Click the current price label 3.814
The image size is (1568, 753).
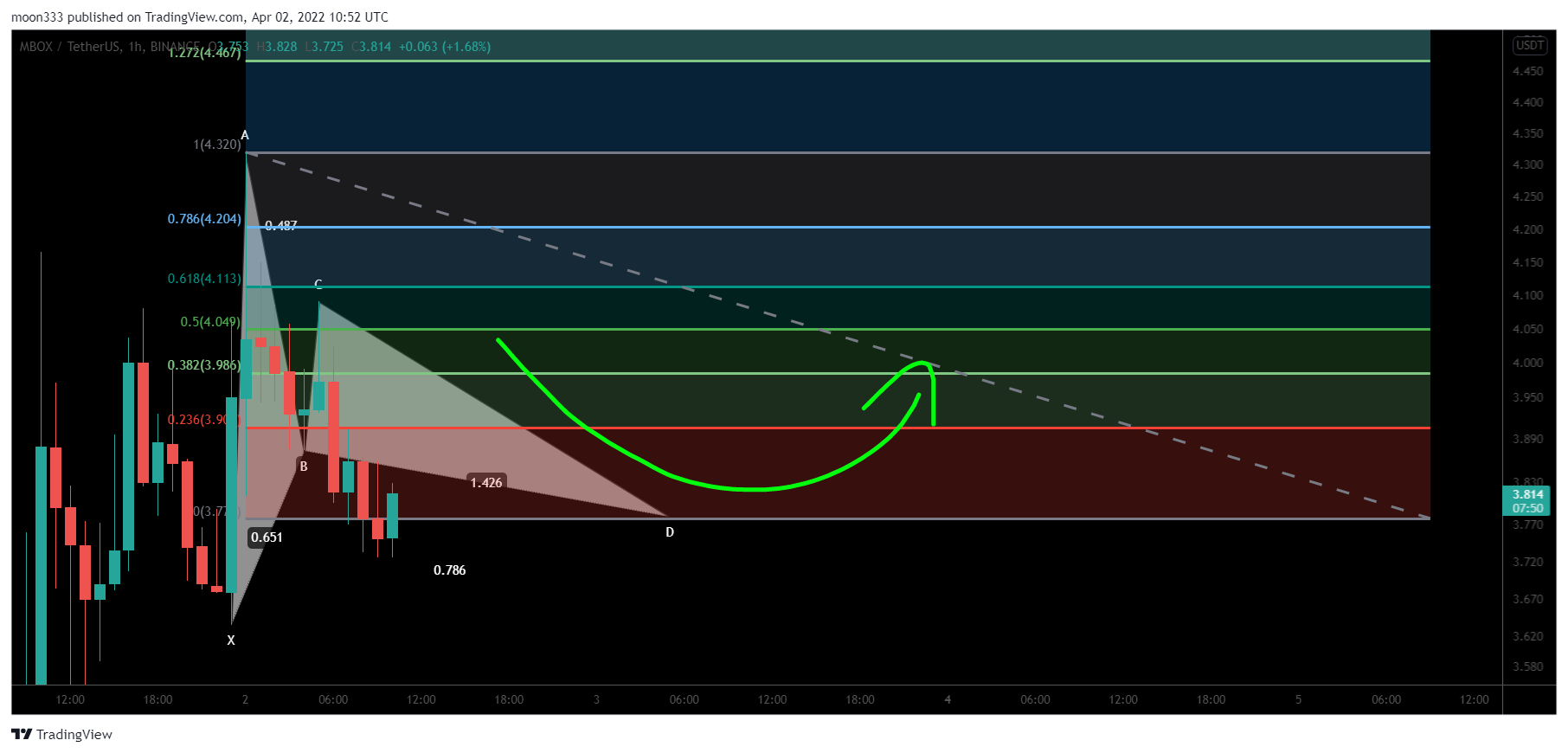[x=1527, y=494]
